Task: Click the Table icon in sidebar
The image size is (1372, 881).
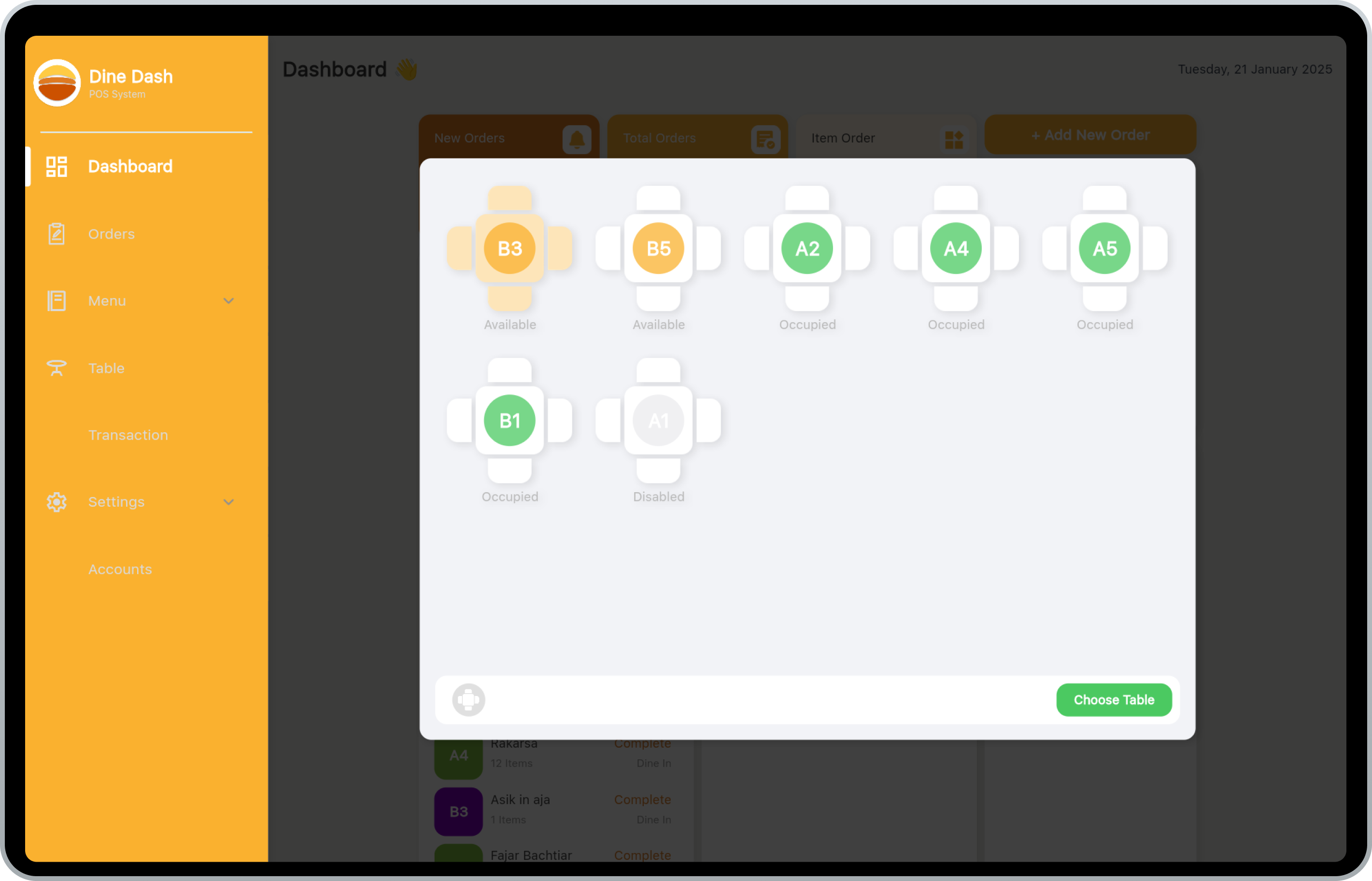Action: click(57, 367)
